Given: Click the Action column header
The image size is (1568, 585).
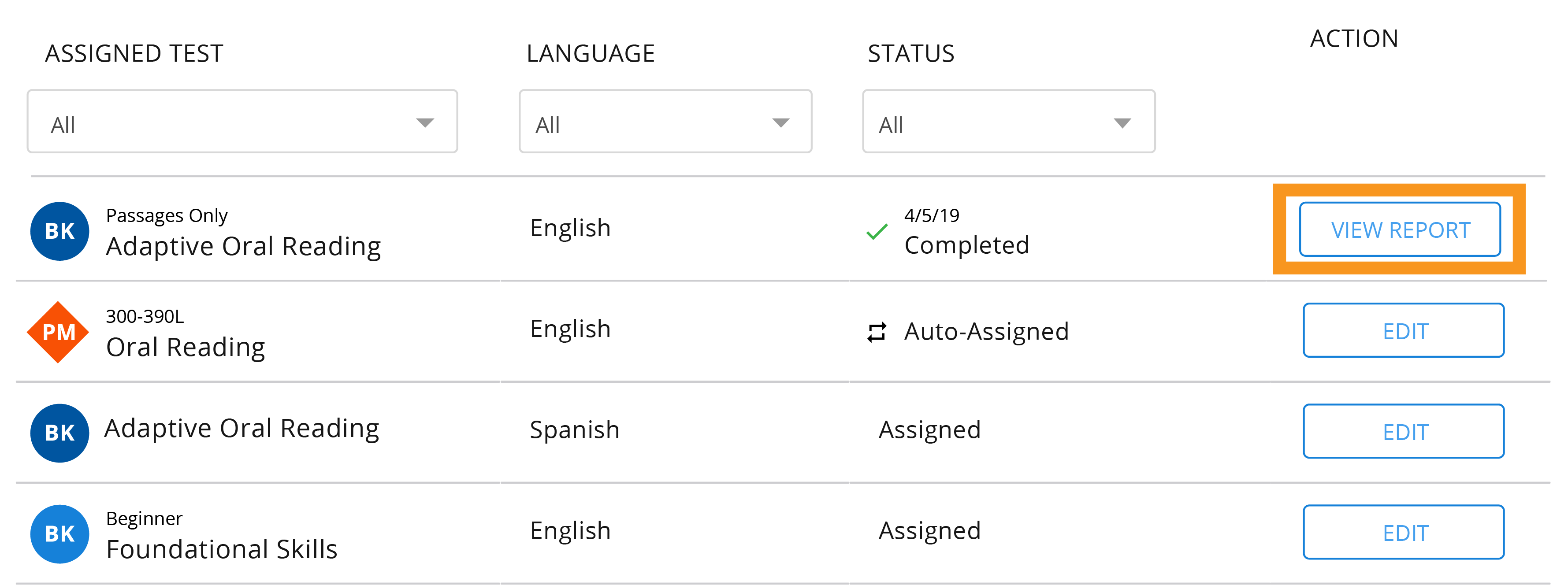Looking at the screenshot, I should pyautogui.click(x=1354, y=38).
